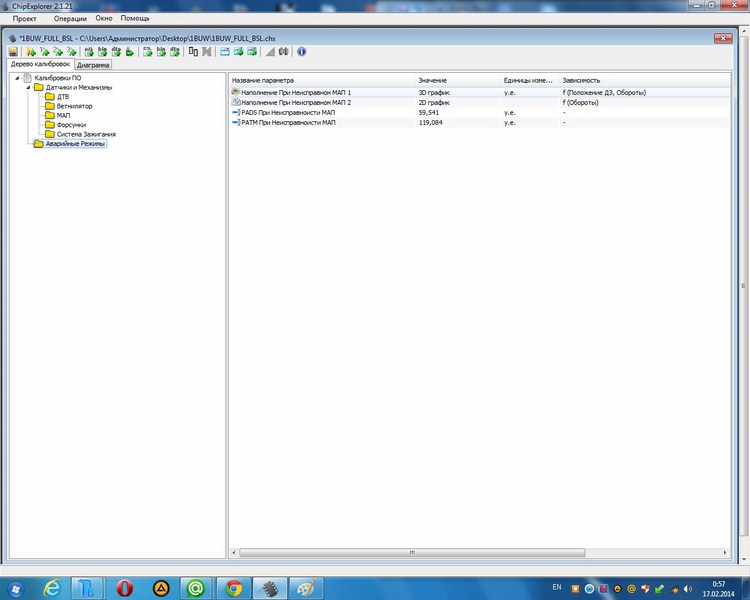Open the Операции menu

point(69,19)
